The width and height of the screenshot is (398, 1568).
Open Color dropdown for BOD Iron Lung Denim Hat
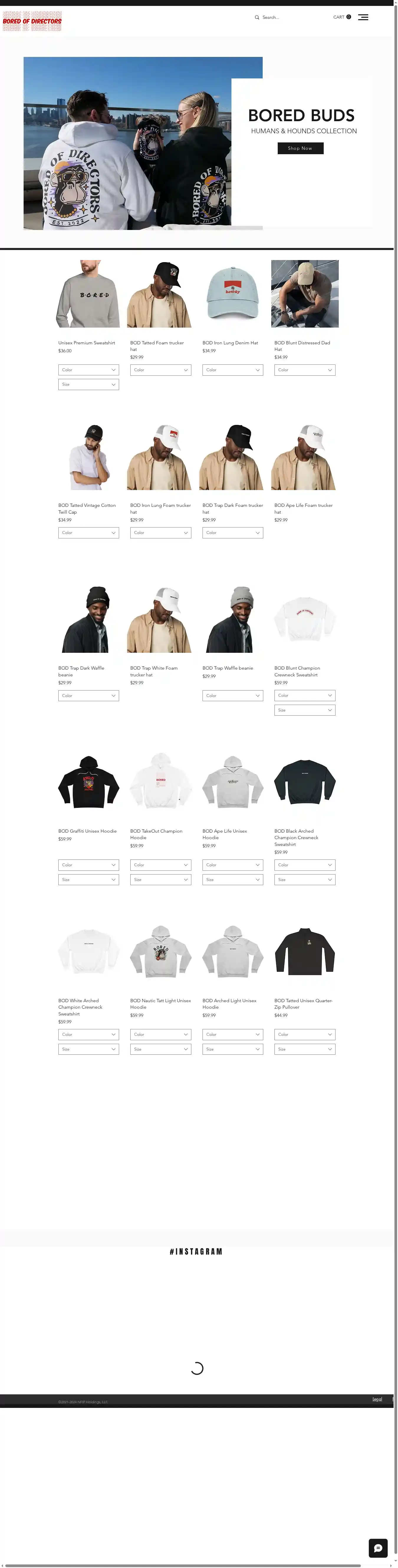click(233, 370)
